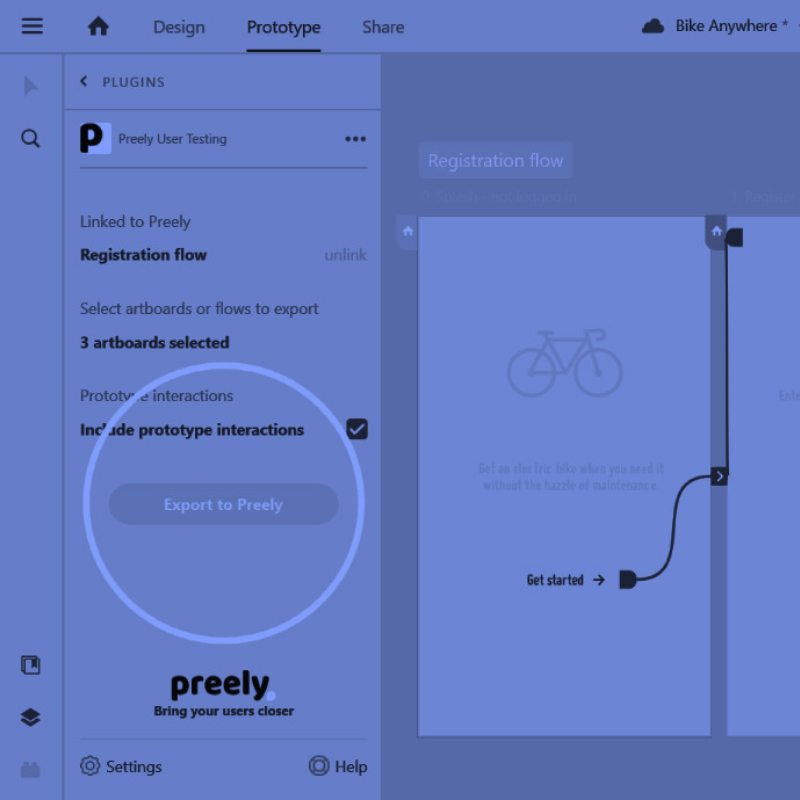Click the preely brand logo
This screenshot has width=800, height=800.
[223, 684]
